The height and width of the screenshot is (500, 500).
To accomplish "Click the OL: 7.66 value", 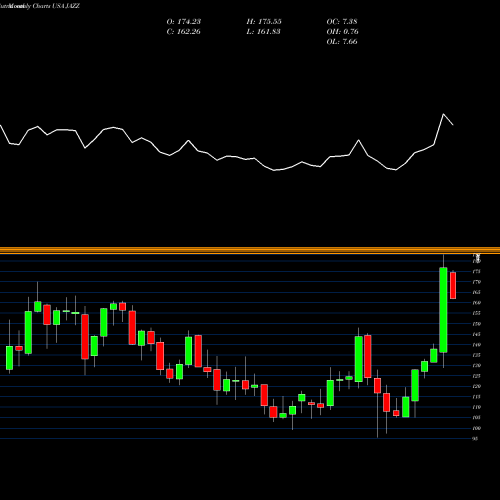I will coord(342,42).
